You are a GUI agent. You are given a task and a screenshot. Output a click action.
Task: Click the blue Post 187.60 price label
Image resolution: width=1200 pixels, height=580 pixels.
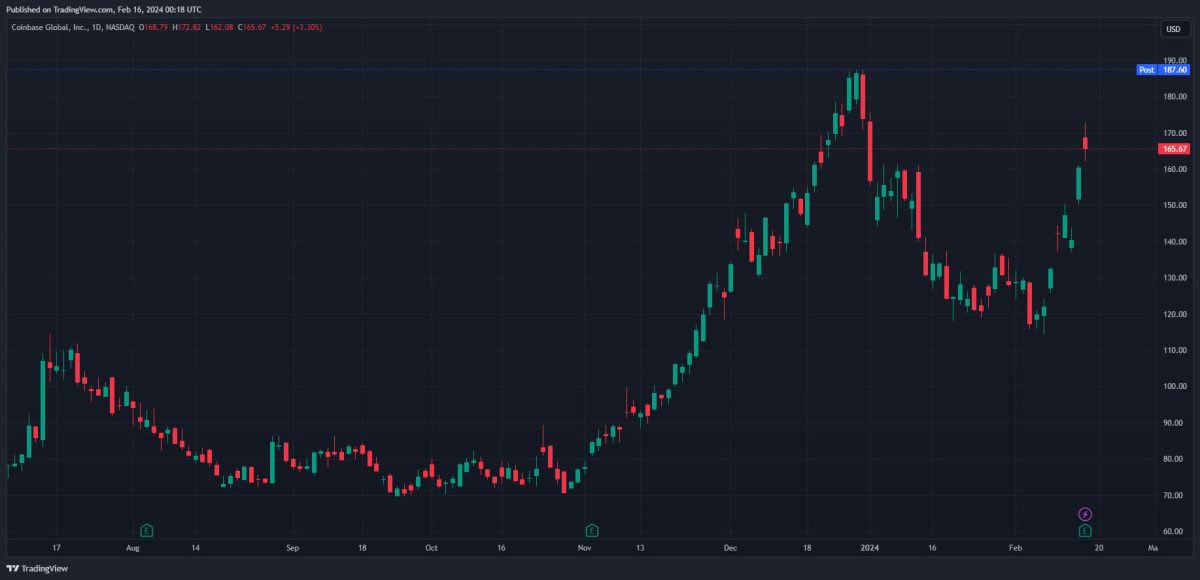click(1164, 70)
